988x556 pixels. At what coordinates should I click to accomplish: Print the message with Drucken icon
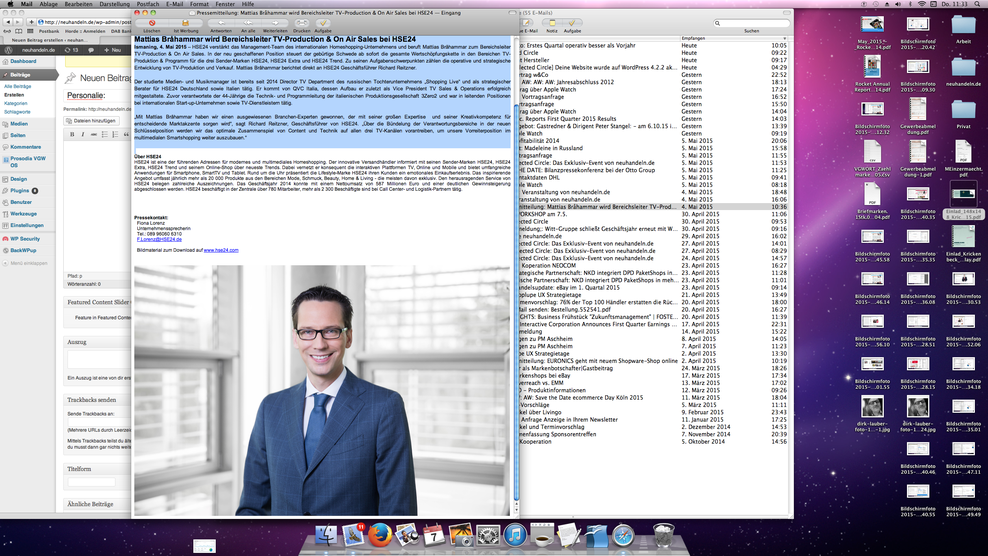302,23
